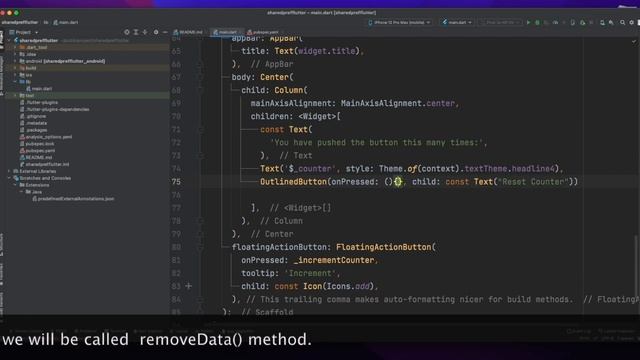Open IDE settings gear at top right
The width and height of the screenshot is (640, 360).
click(631, 22)
